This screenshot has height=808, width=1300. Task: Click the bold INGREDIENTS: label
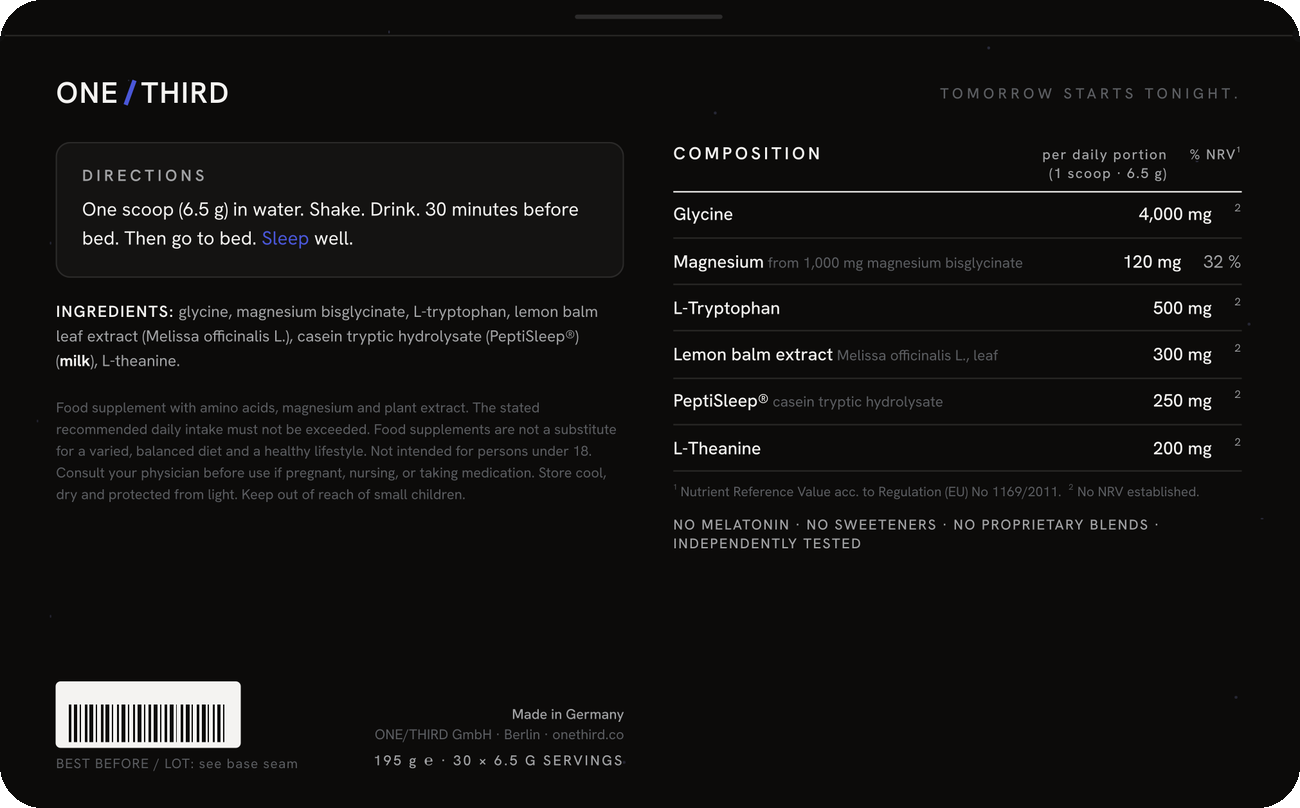click(x=115, y=312)
